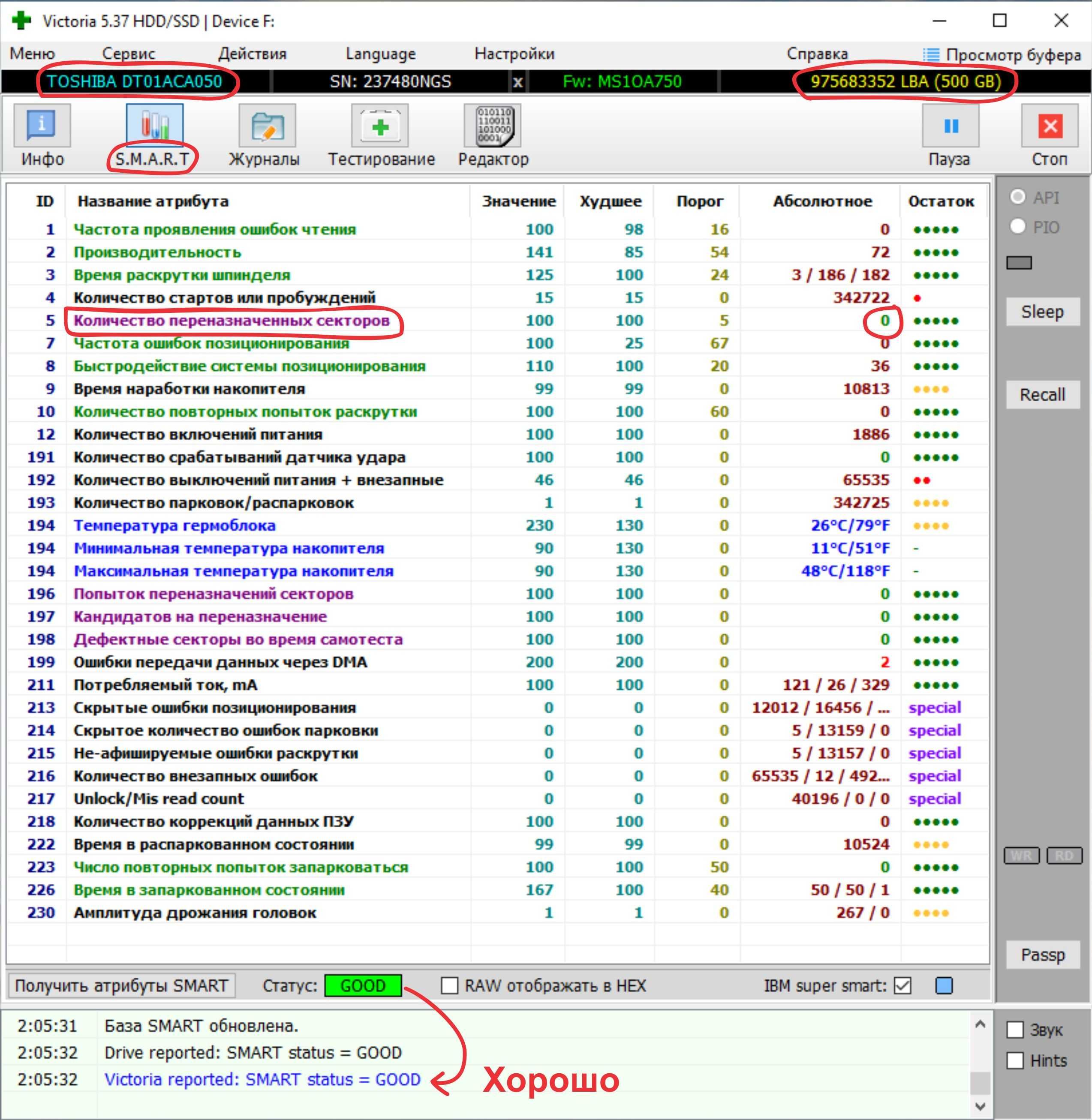Click log line Victoria reported: SMART status = GOOD

click(x=262, y=1079)
